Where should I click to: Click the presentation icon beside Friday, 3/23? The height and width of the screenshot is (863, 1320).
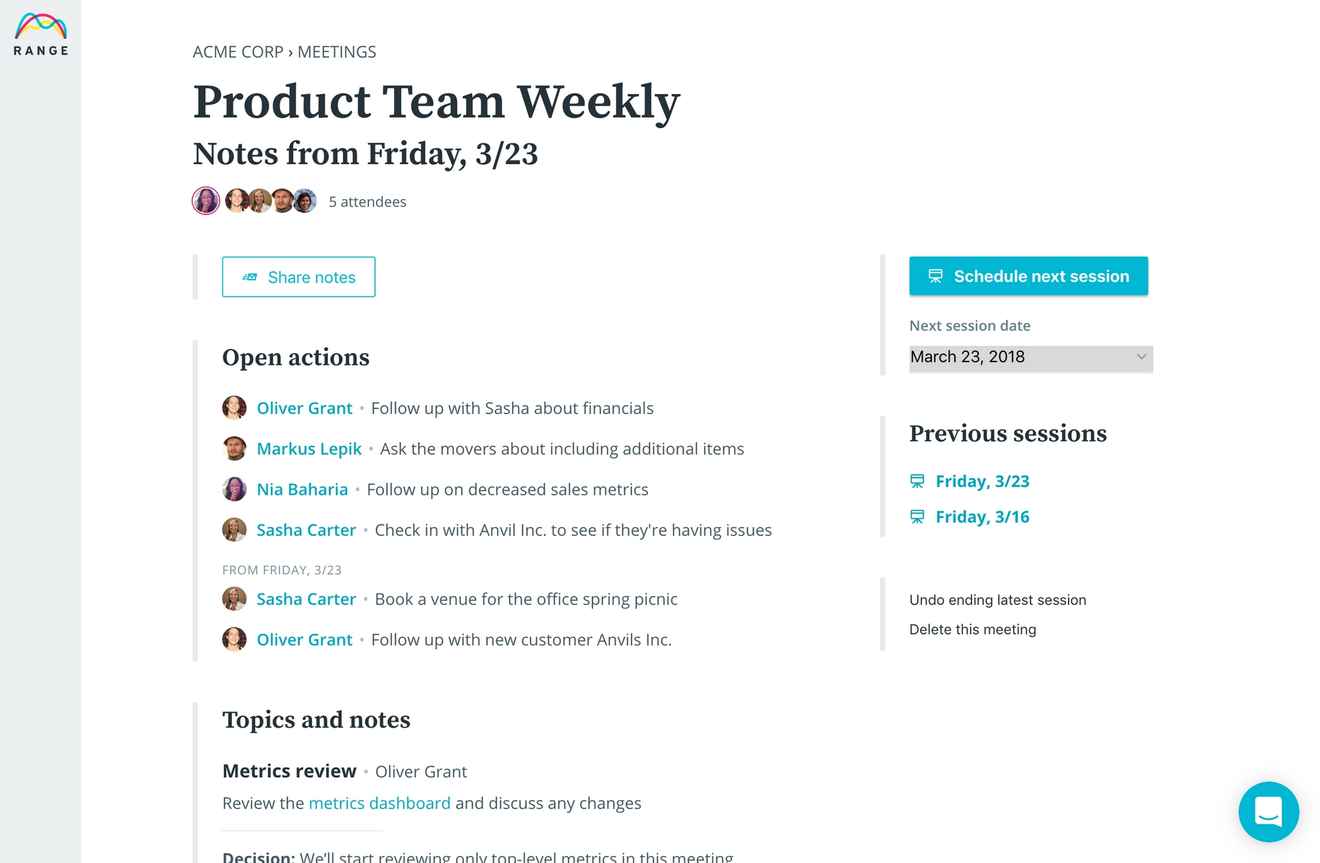917,481
